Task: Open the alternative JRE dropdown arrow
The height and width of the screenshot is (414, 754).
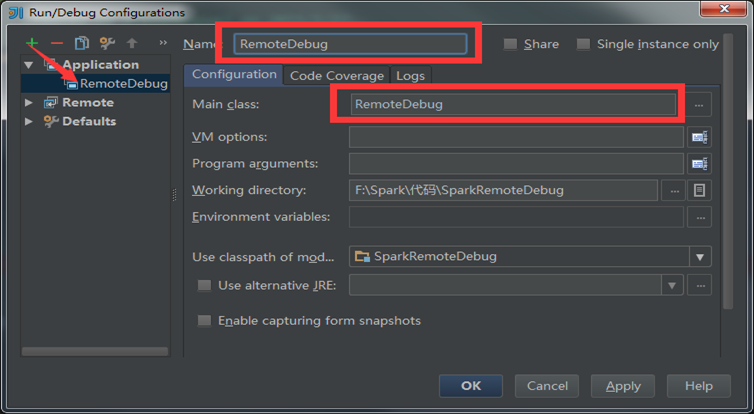Action: 672,286
